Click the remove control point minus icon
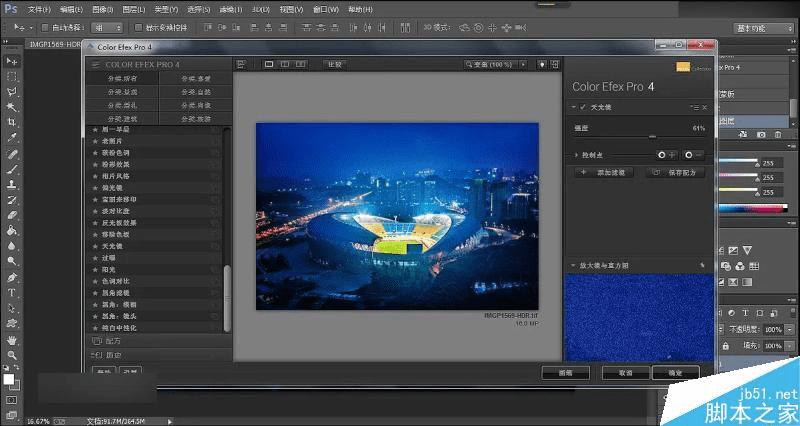Viewport: 800px width, 426px height. [693, 155]
